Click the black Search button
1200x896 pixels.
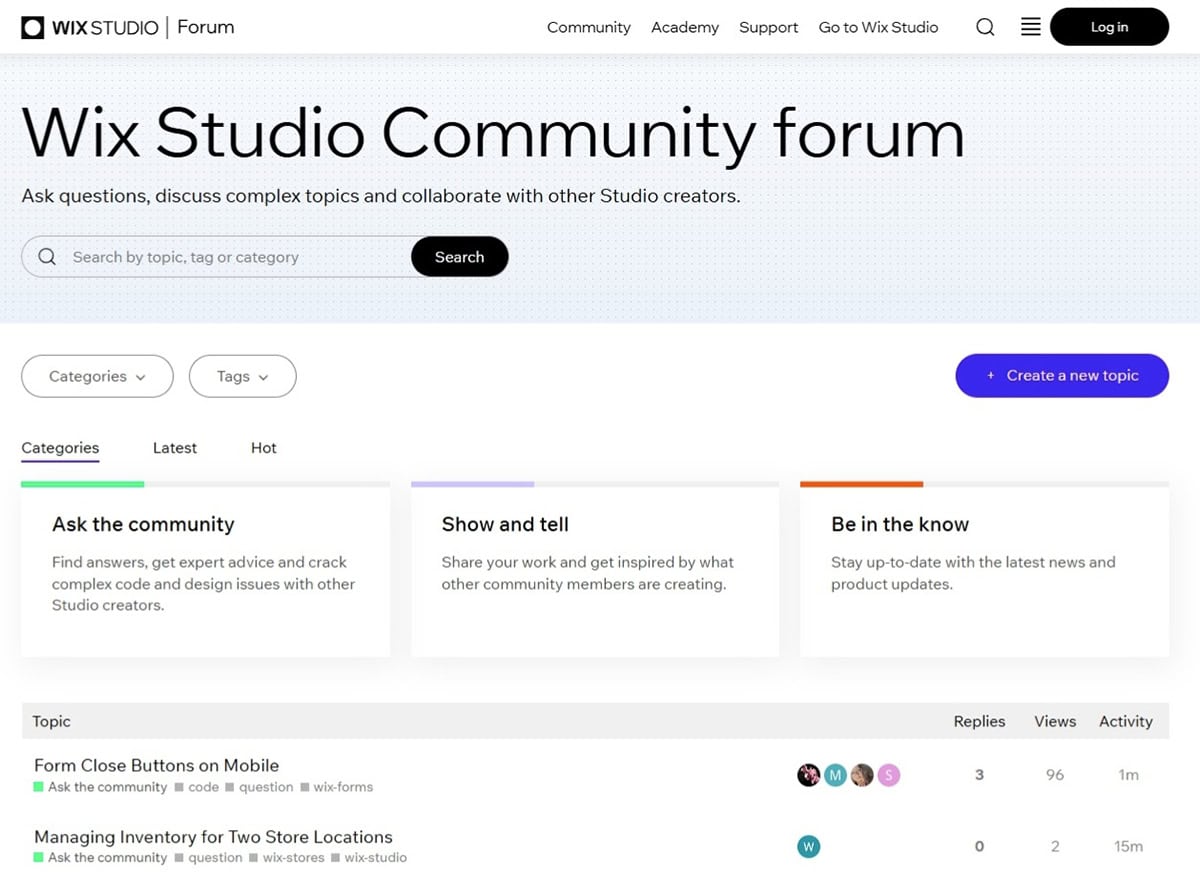(459, 257)
